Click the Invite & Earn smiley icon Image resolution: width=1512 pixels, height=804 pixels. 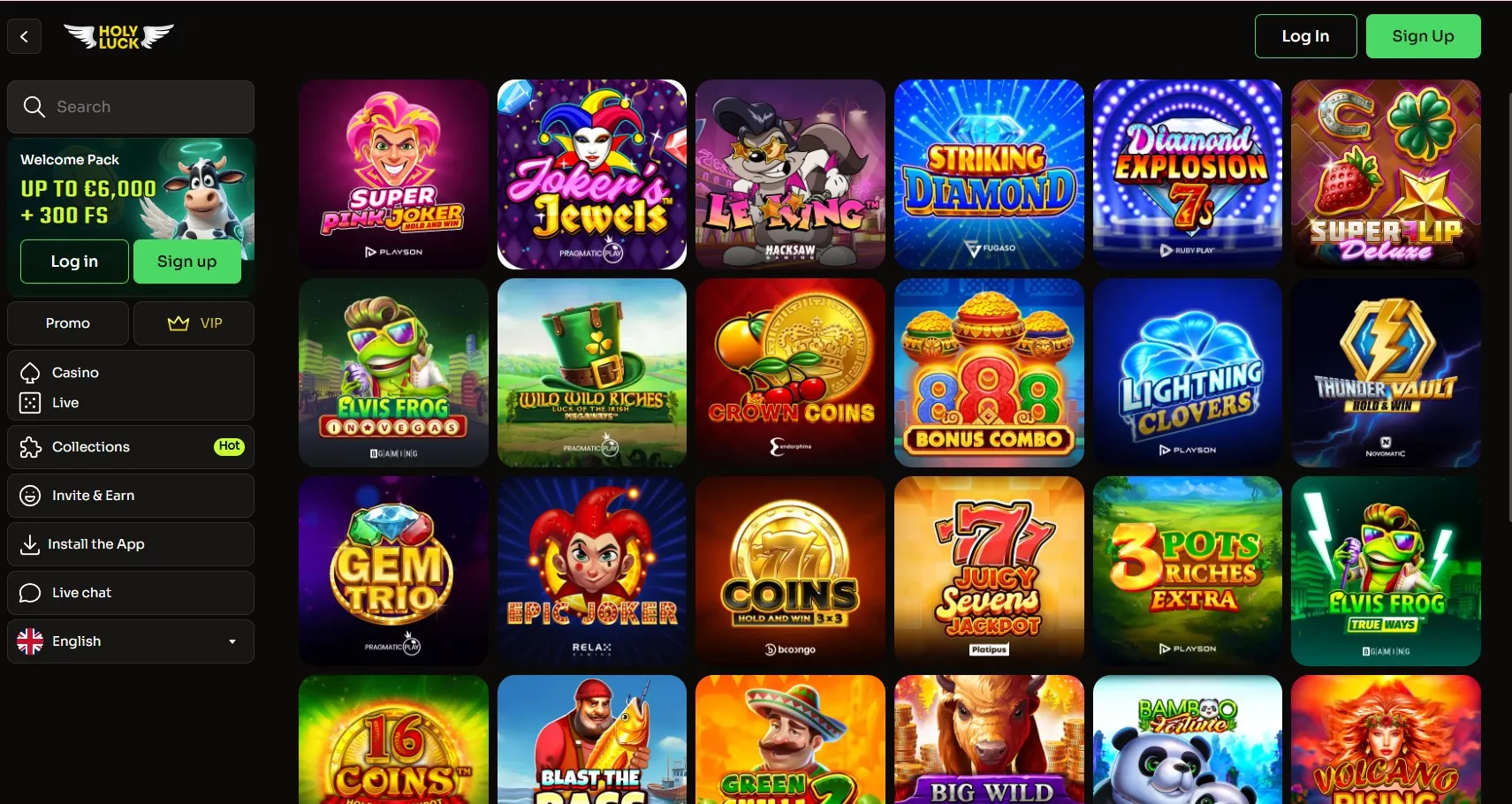pos(30,496)
